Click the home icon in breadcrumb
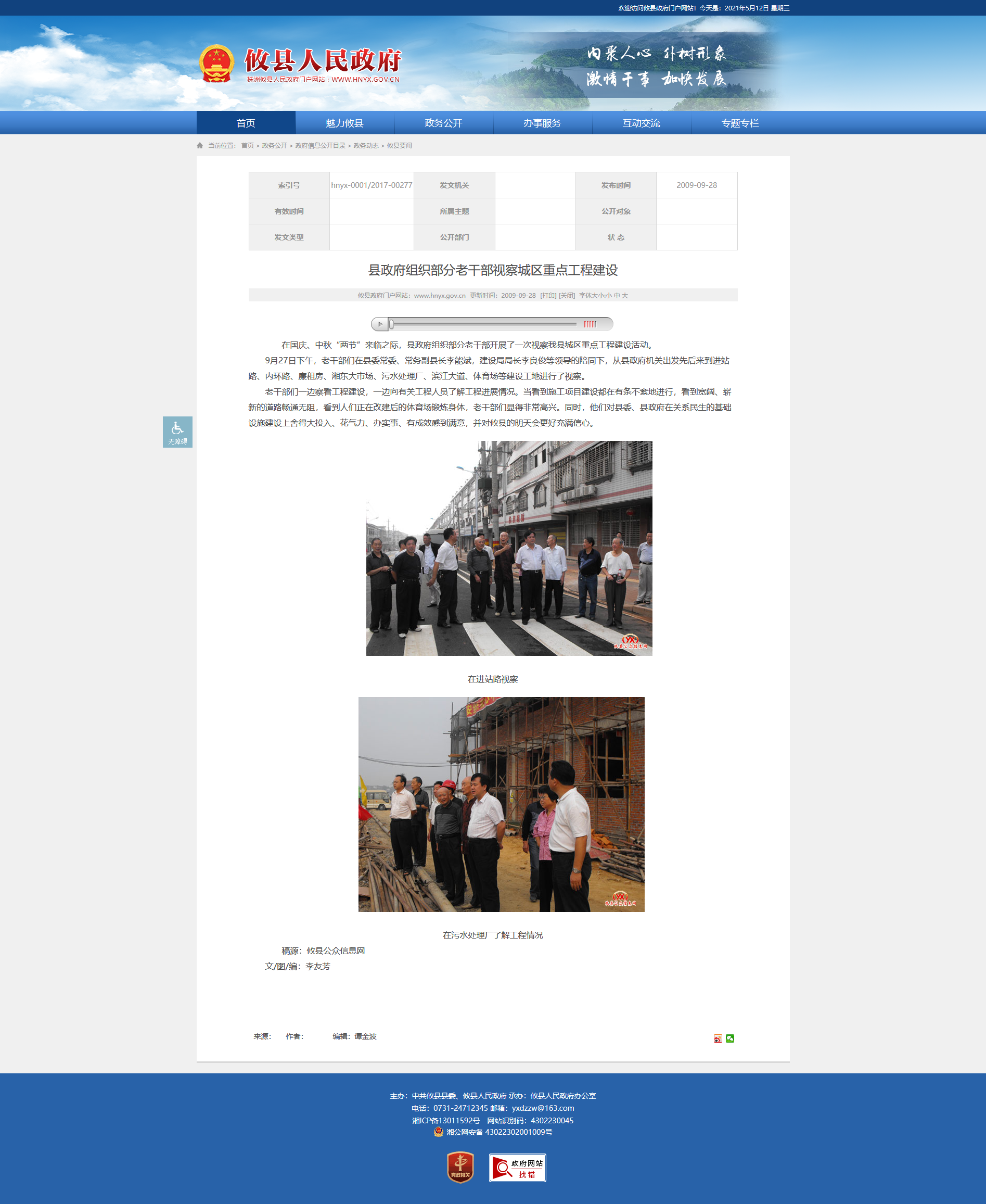The height and width of the screenshot is (1204, 986). 200,145
